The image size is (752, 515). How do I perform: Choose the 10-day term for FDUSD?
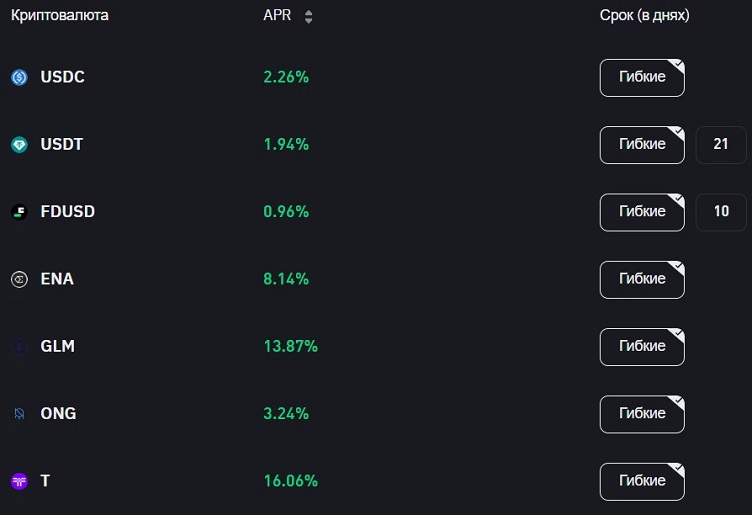[721, 212]
